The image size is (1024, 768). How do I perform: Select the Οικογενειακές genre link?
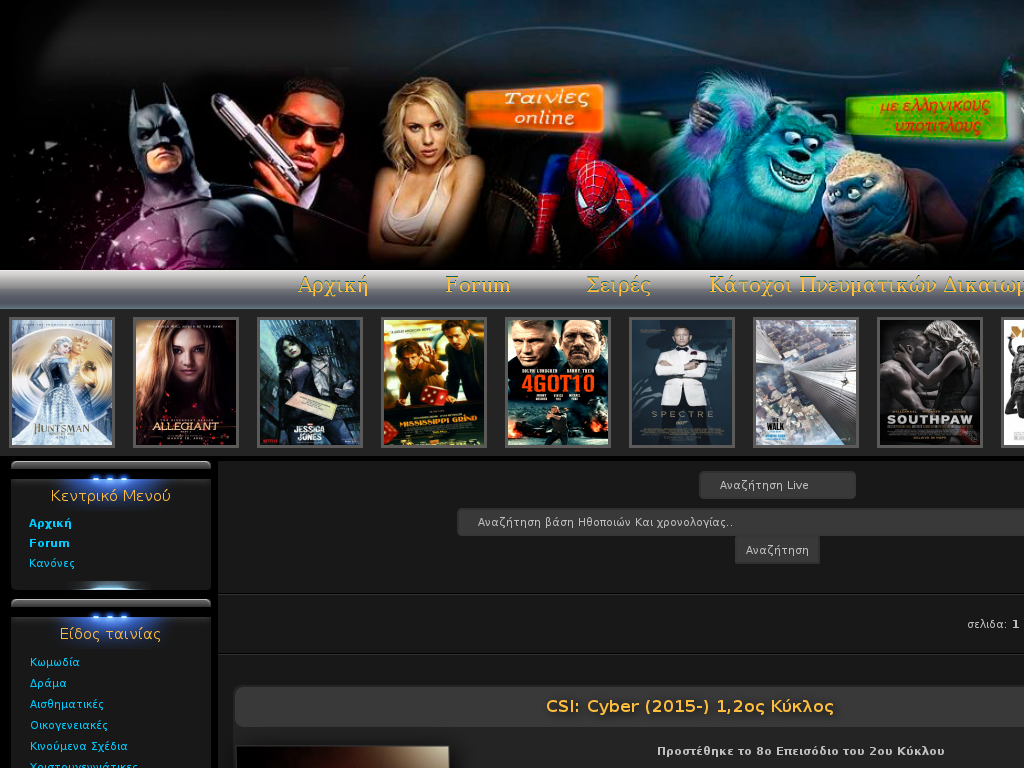(x=69, y=725)
